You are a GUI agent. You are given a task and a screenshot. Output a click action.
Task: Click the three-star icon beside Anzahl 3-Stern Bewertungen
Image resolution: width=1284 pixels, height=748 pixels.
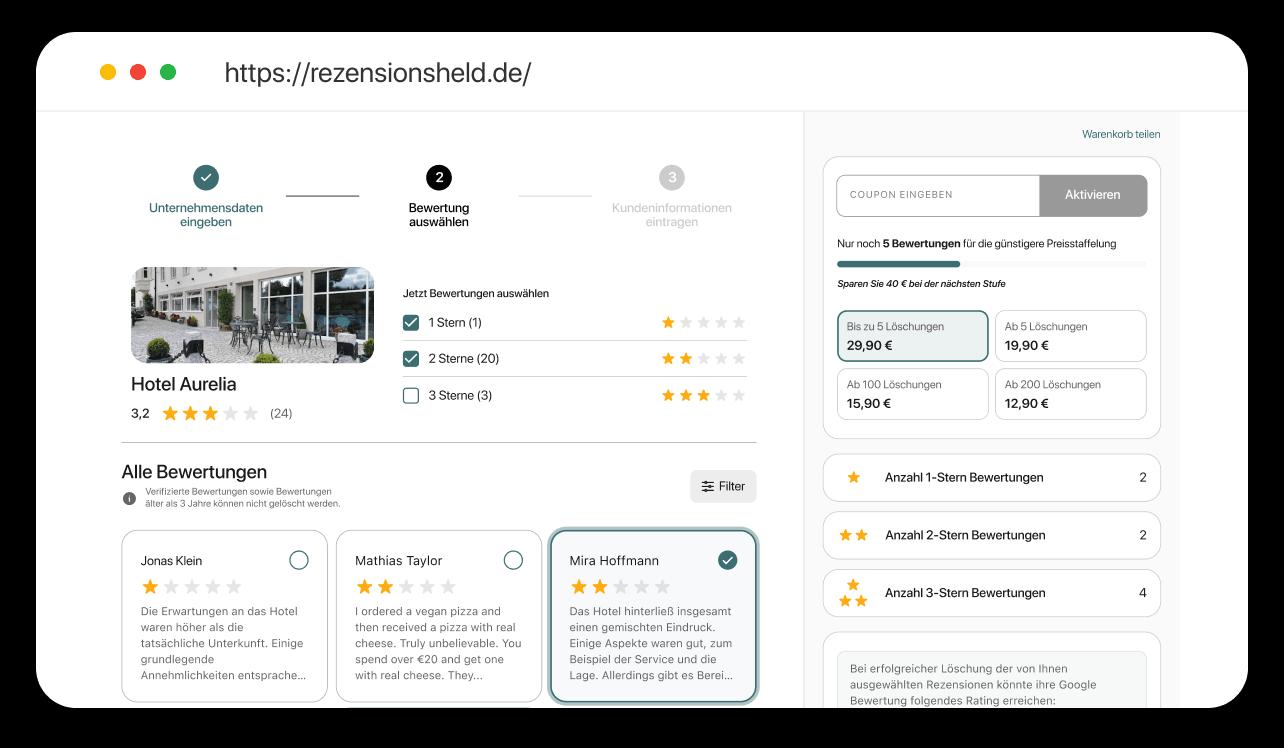coord(853,593)
